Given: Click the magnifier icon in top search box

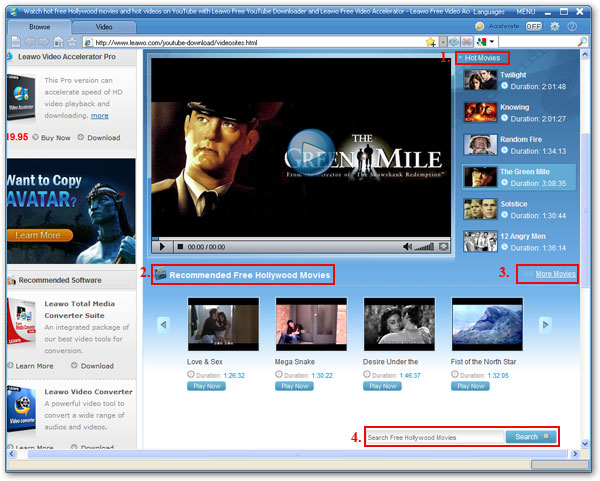Looking at the screenshot, I should click(582, 42).
